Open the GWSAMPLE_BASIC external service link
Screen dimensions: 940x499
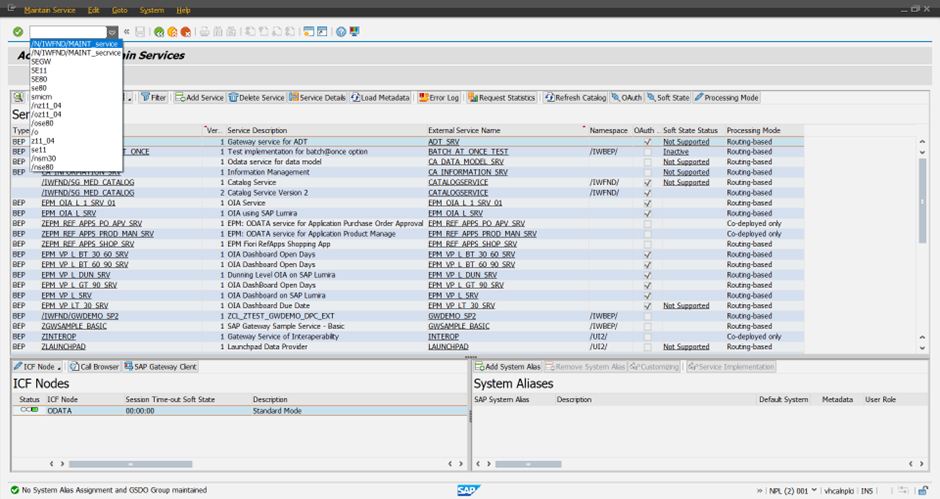click(459, 326)
